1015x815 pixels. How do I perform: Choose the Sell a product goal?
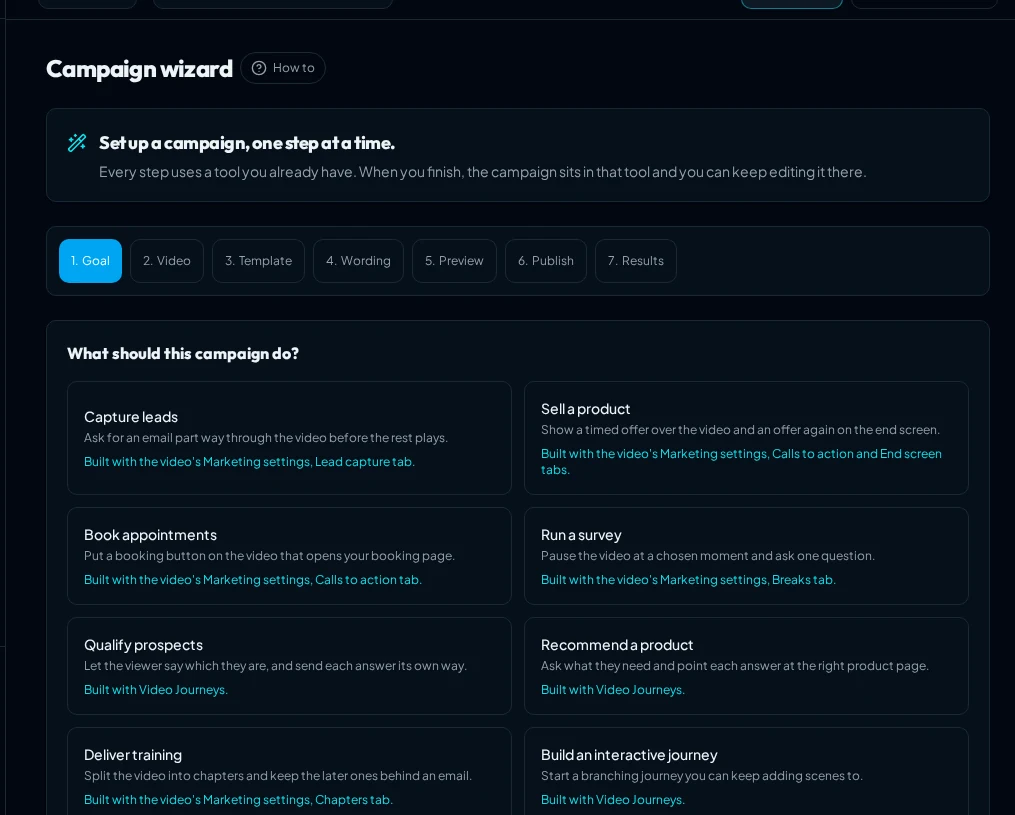click(746, 438)
